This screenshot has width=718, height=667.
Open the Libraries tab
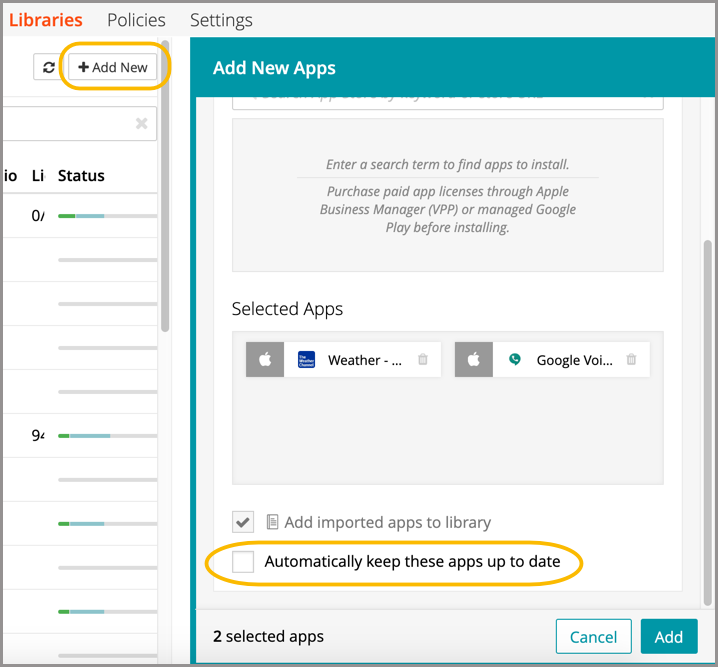point(45,20)
